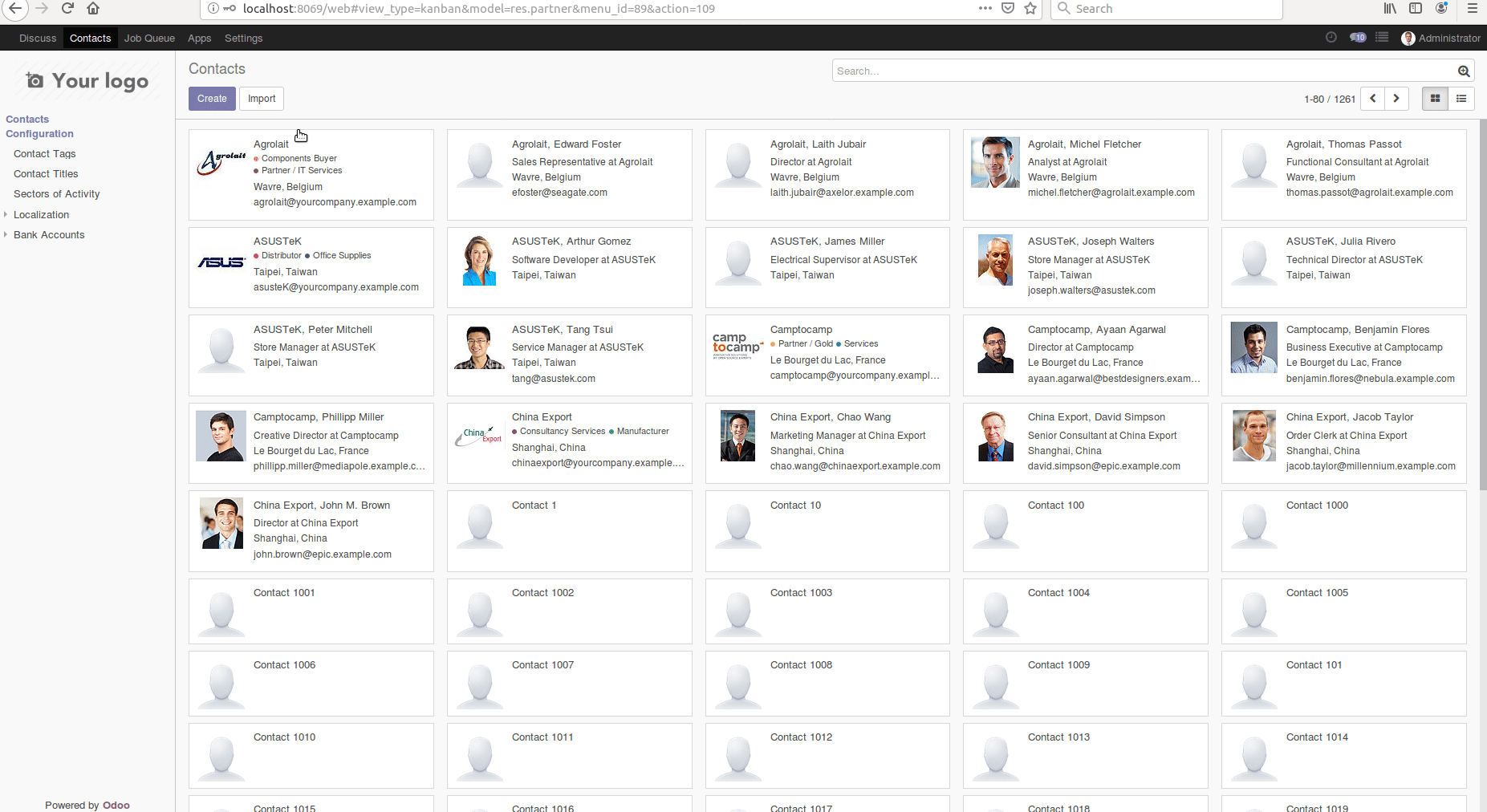Bookmark this page with the star icon

pyautogui.click(x=1030, y=8)
